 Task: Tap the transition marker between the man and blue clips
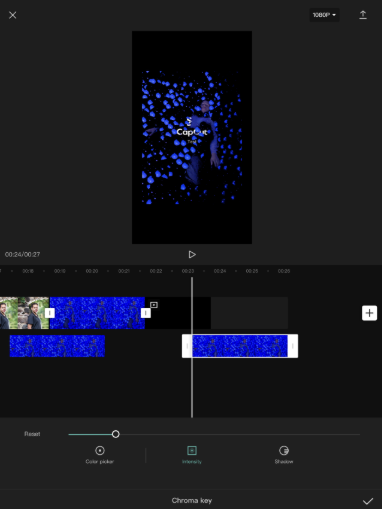50,313
